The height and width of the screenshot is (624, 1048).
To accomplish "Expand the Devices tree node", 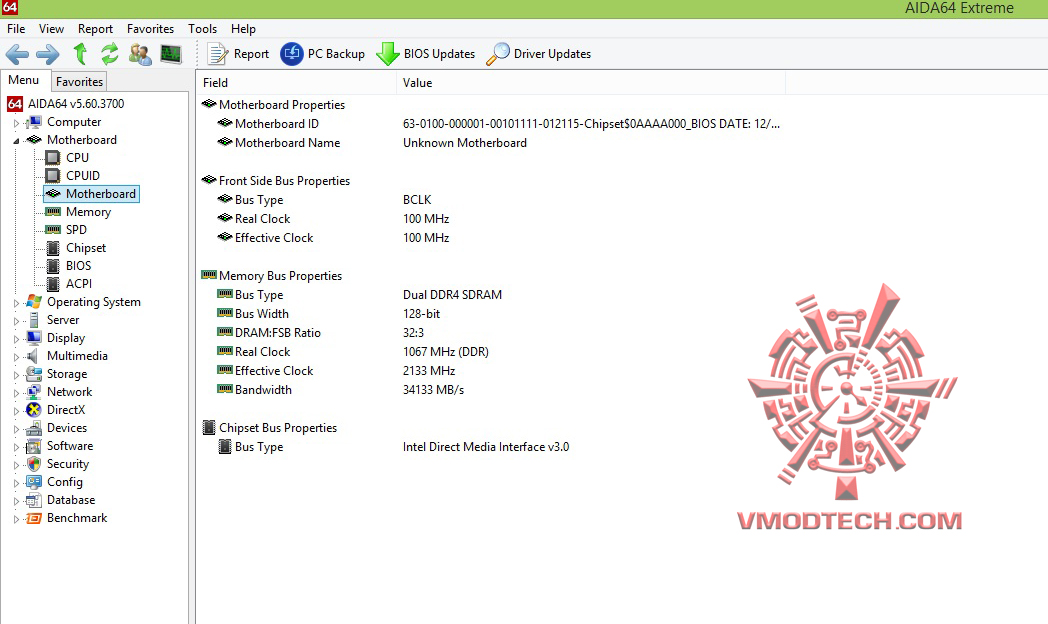I will 16,429.
